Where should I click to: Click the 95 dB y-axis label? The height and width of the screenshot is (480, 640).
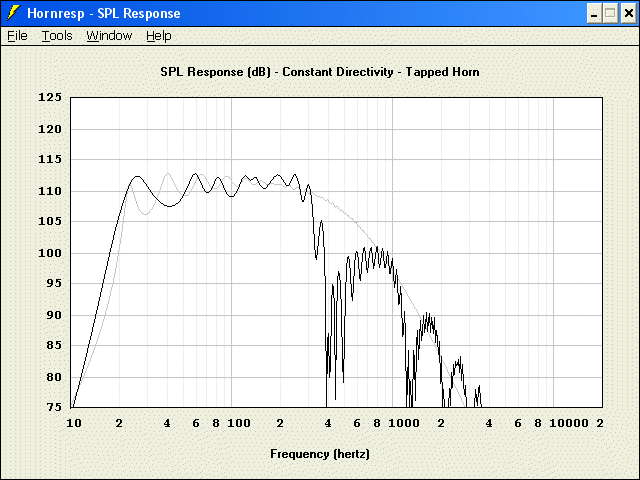[x=53, y=283]
